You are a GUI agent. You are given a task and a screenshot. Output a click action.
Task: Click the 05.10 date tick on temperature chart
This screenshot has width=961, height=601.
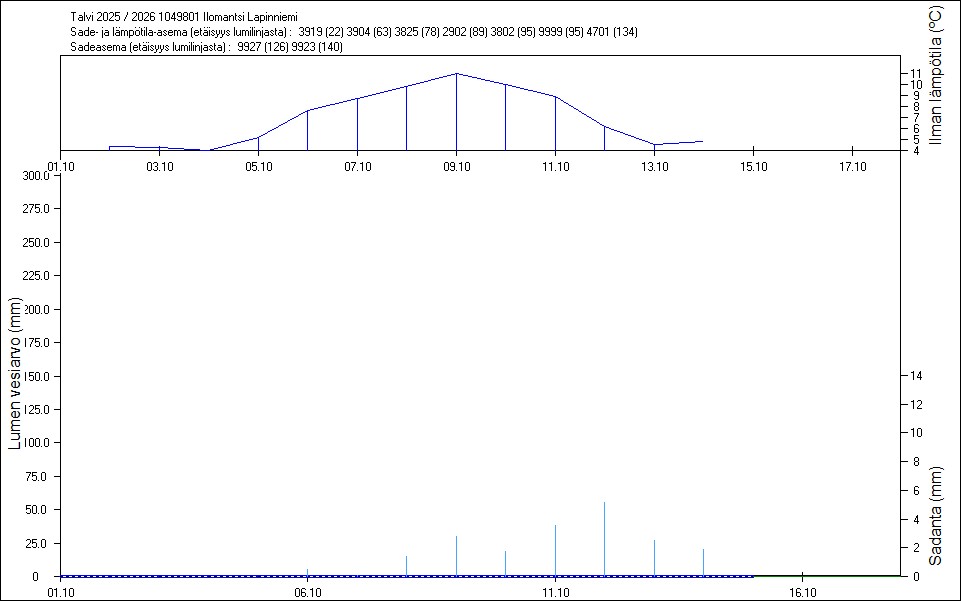click(258, 166)
